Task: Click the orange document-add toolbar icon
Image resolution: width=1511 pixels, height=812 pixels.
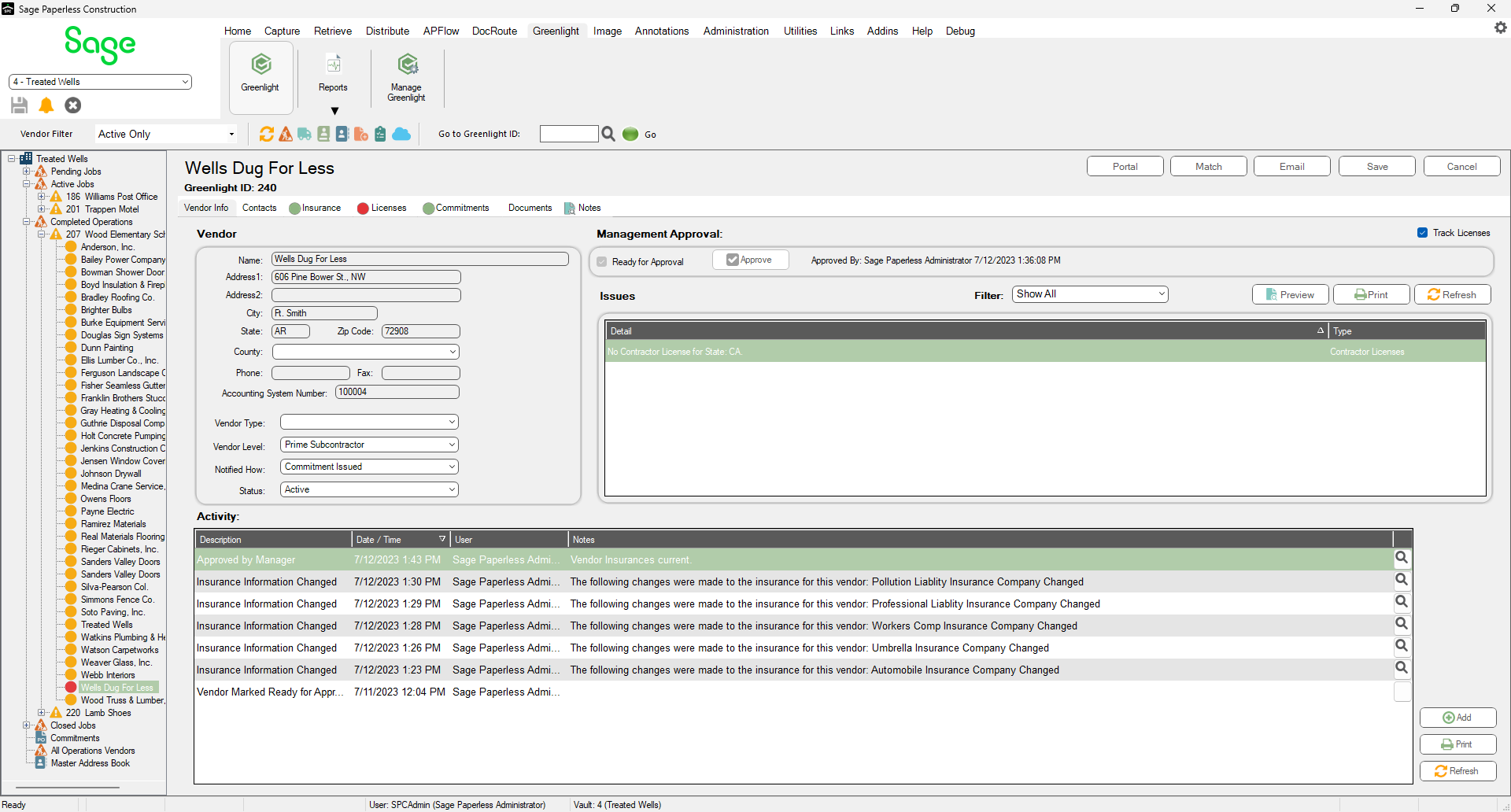Action: point(361,135)
